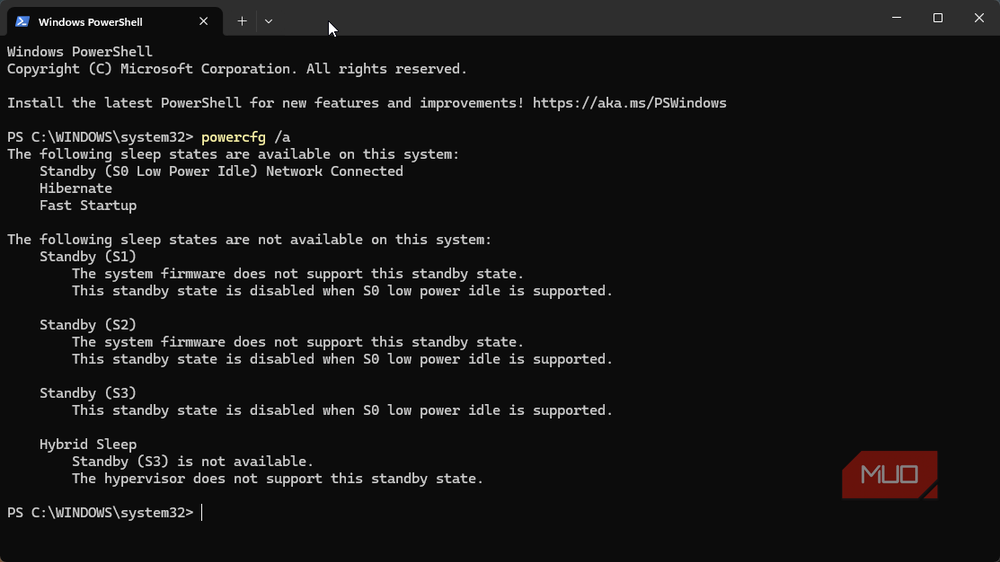Minimize the terminal window
This screenshot has width=1000, height=562.
coord(896,18)
